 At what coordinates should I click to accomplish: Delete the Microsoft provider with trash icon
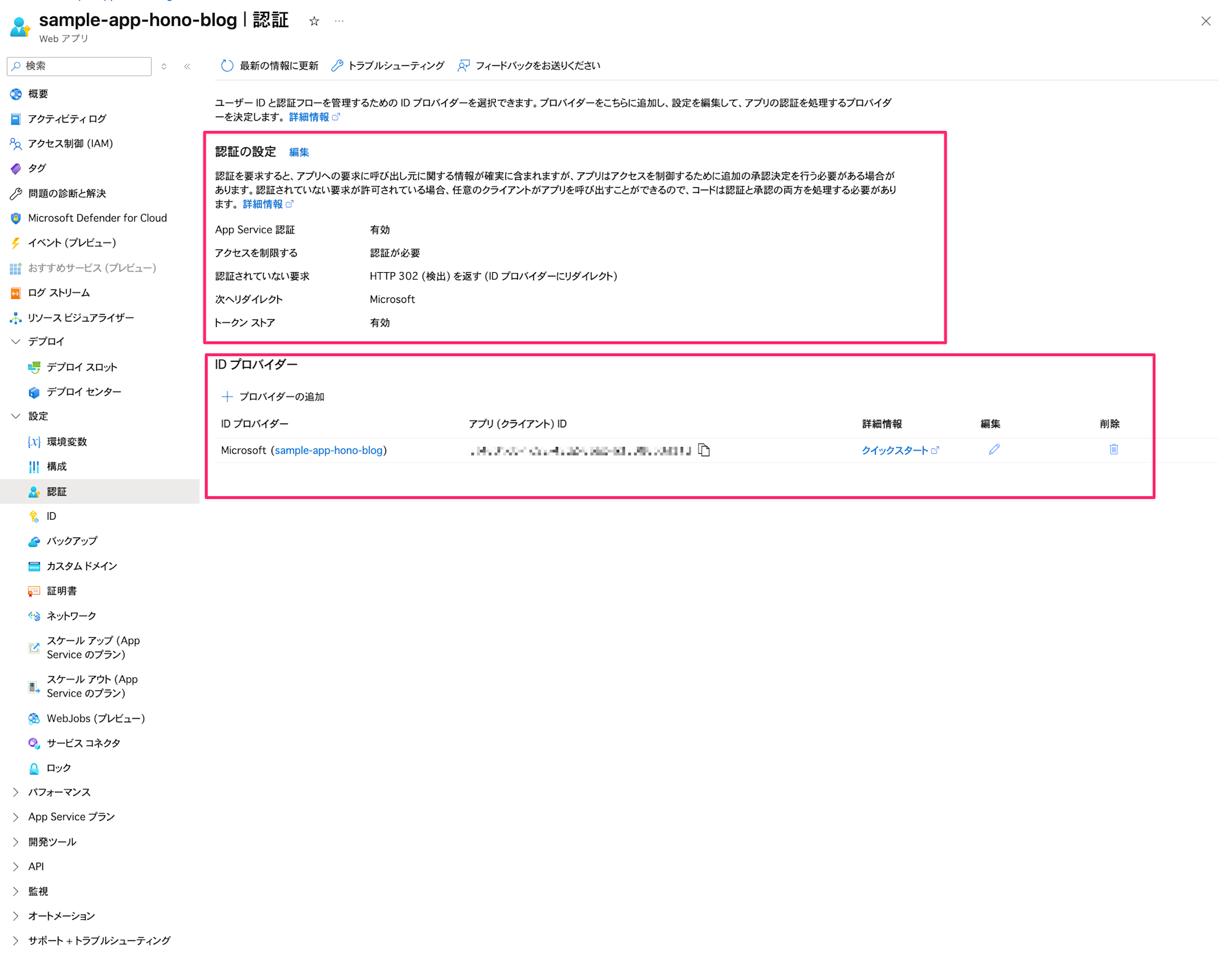click(1113, 450)
